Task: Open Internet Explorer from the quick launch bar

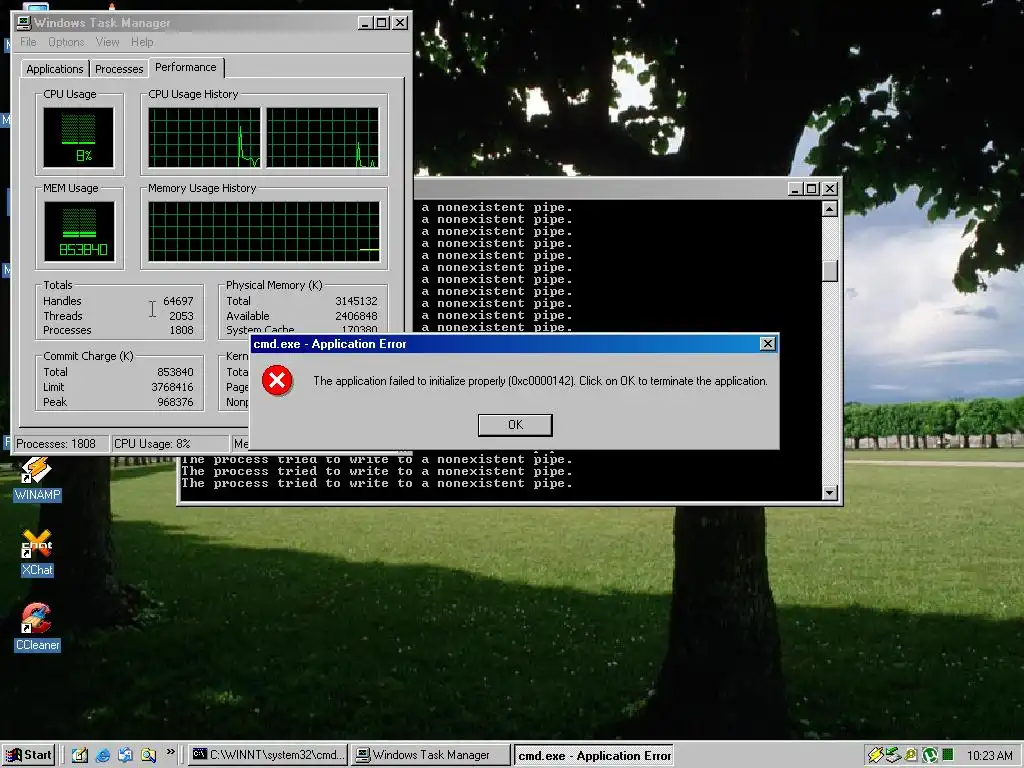Action: point(103,755)
